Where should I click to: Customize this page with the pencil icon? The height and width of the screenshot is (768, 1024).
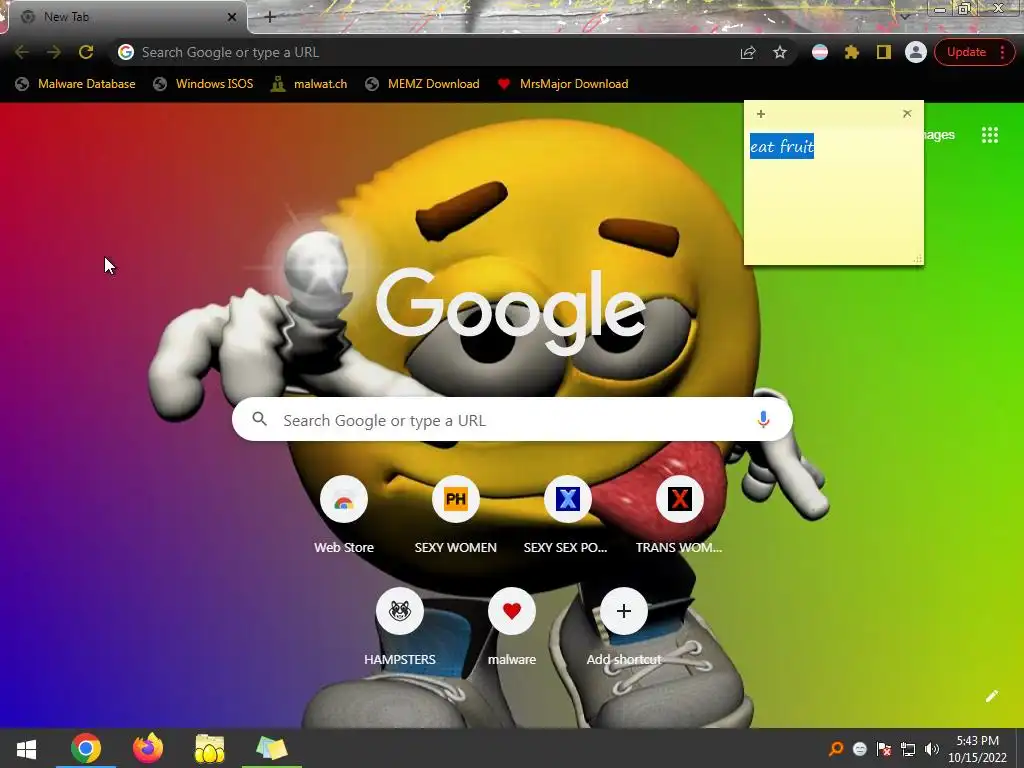pyautogui.click(x=991, y=696)
